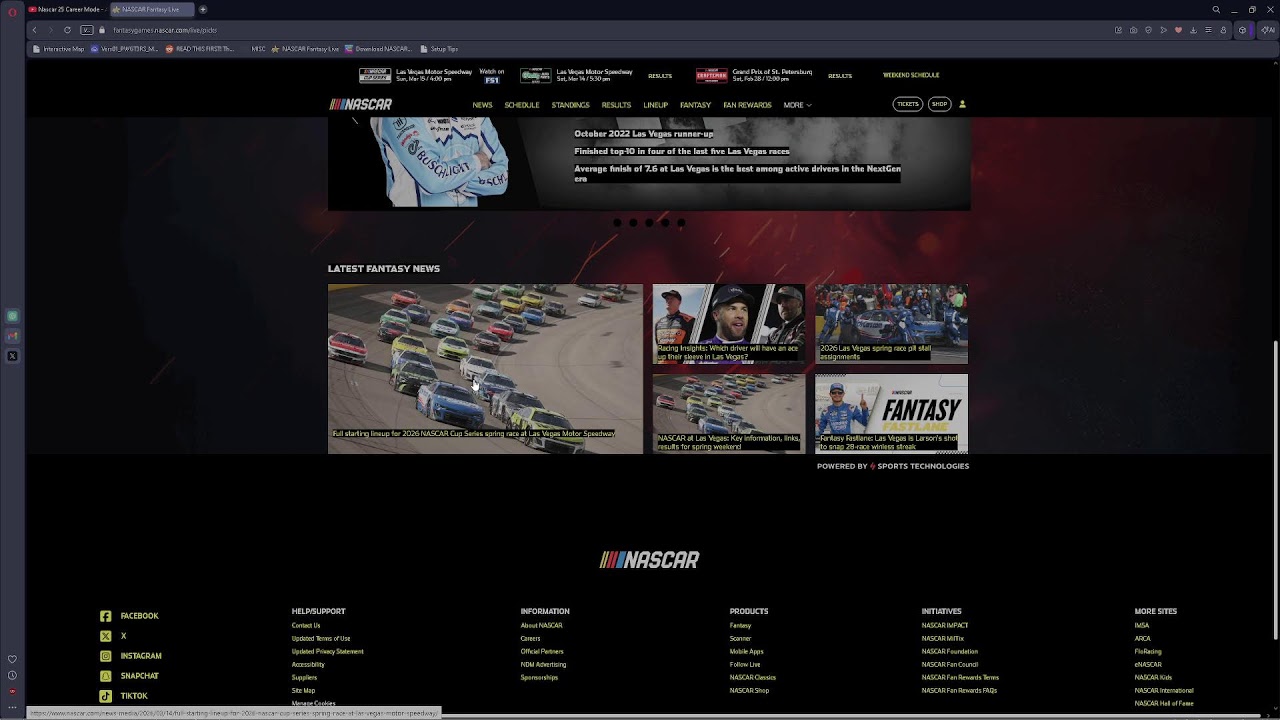Go back to previous page
This screenshot has width=1280, height=720.
34,30
